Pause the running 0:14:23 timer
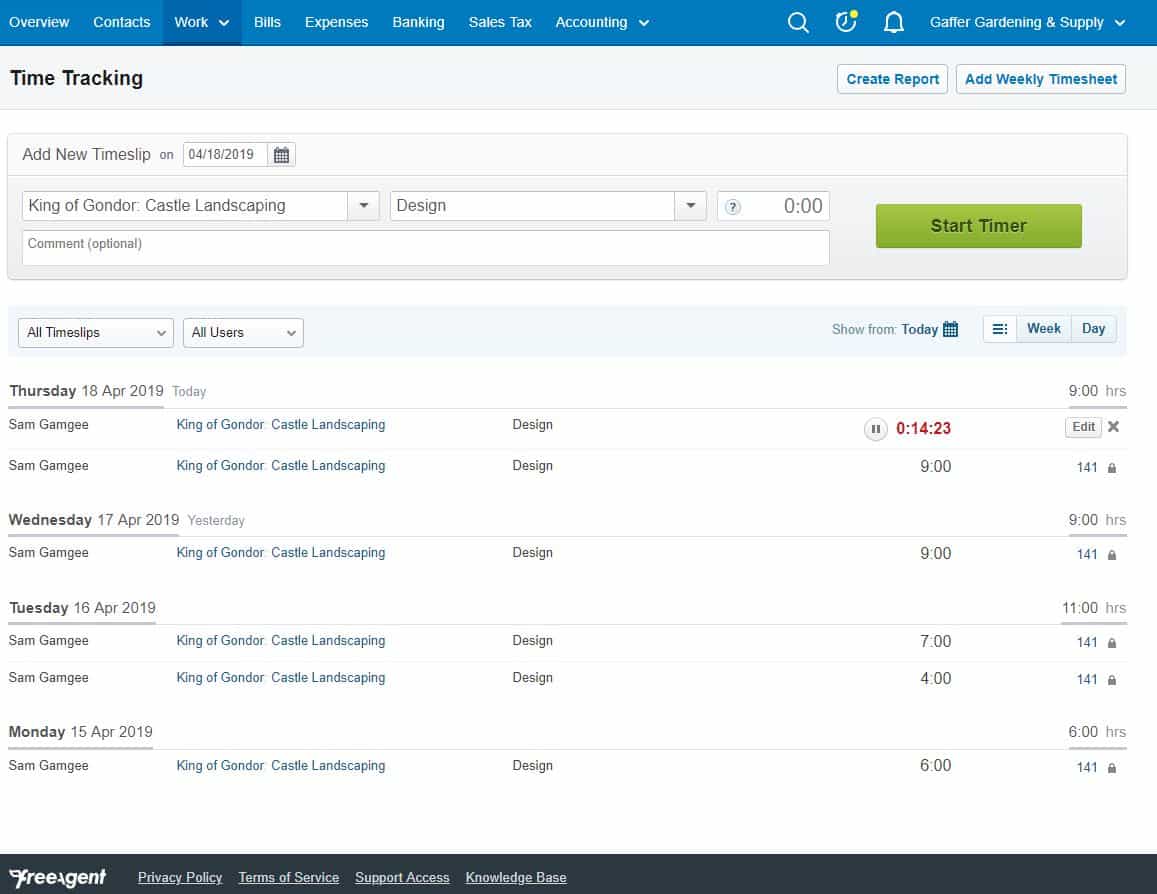1157x894 pixels. coord(875,429)
